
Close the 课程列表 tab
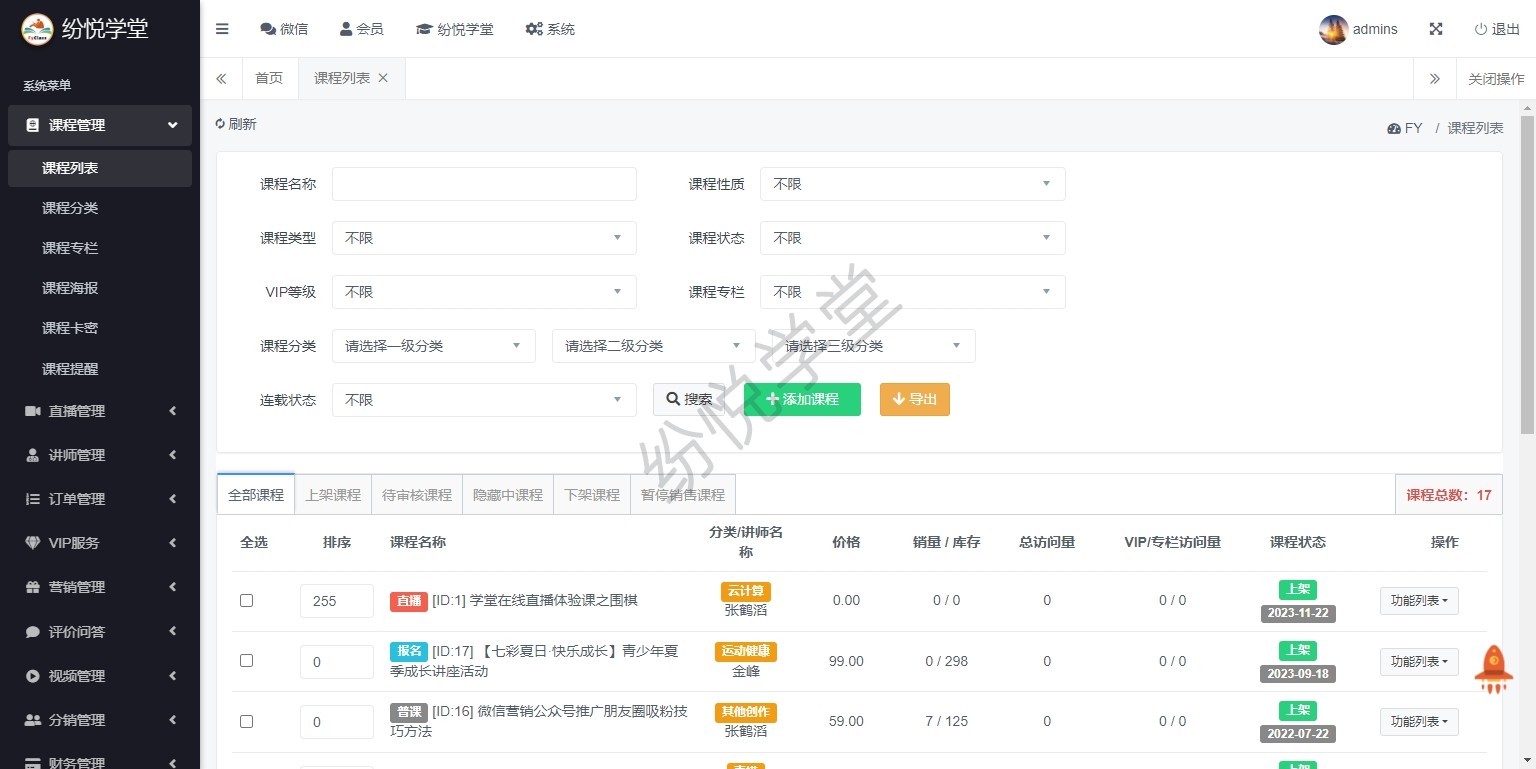pos(383,78)
